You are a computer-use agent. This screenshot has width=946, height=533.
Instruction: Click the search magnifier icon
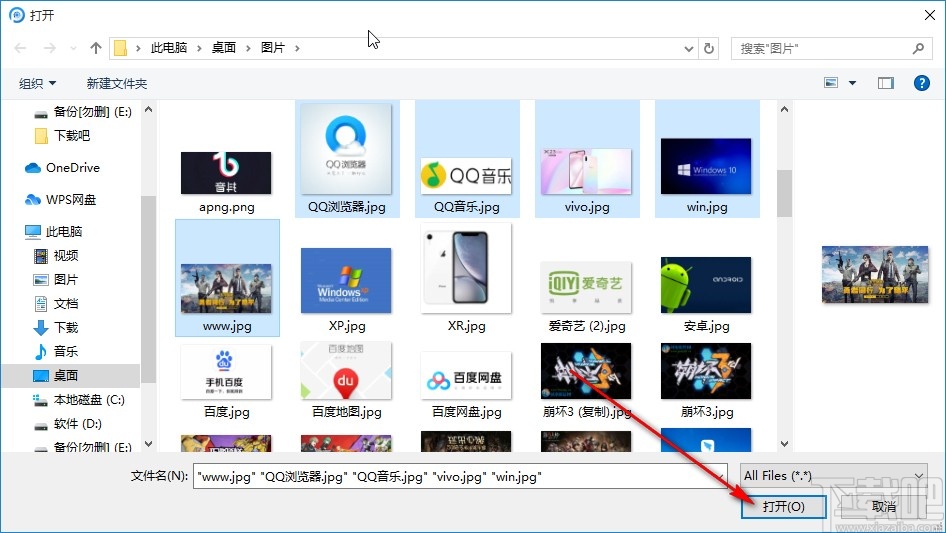(x=918, y=48)
